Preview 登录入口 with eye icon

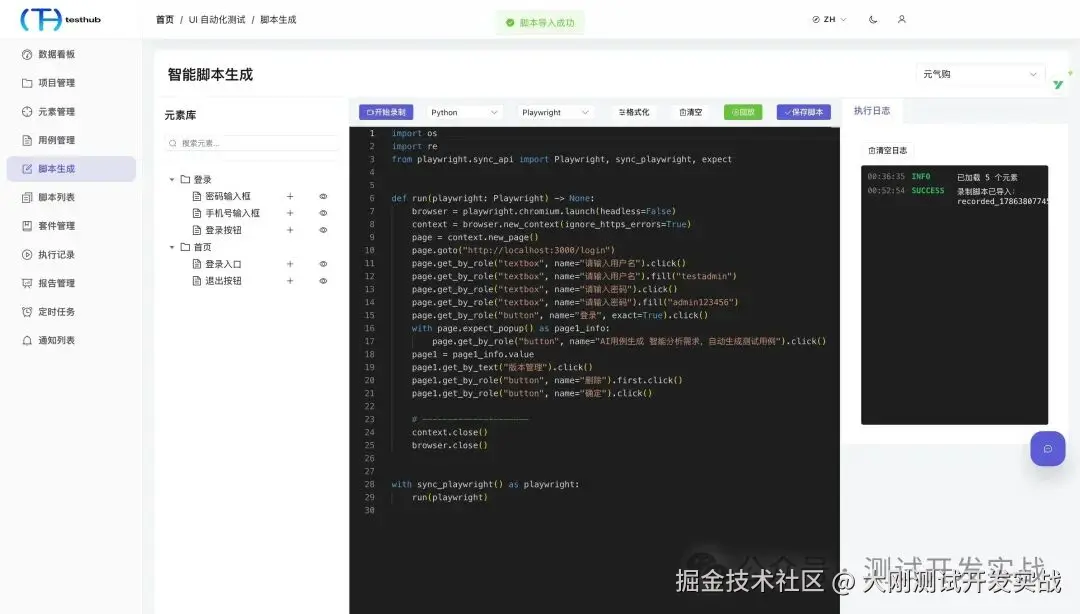[x=323, y=264]
